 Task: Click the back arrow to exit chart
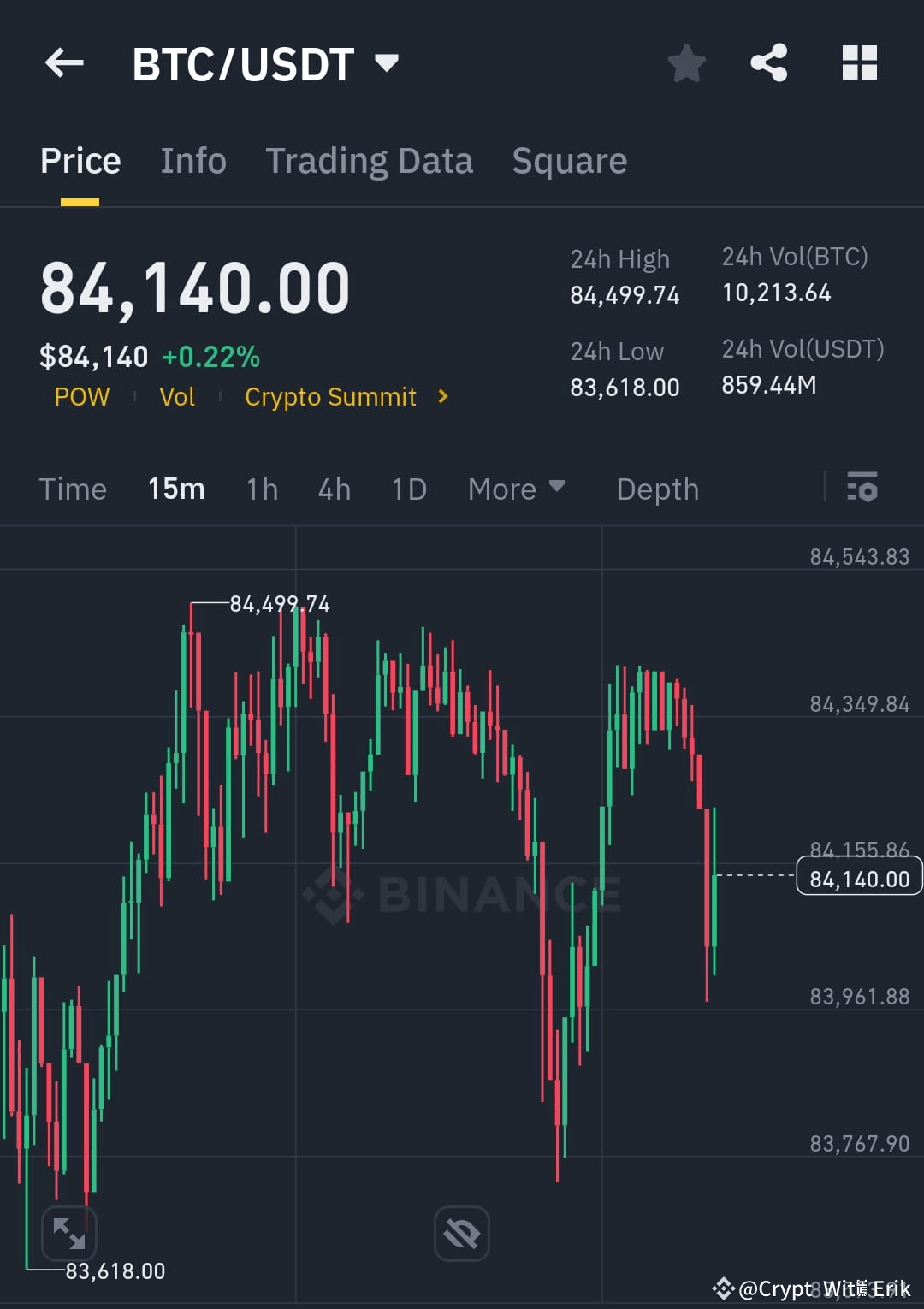(62, 62)
